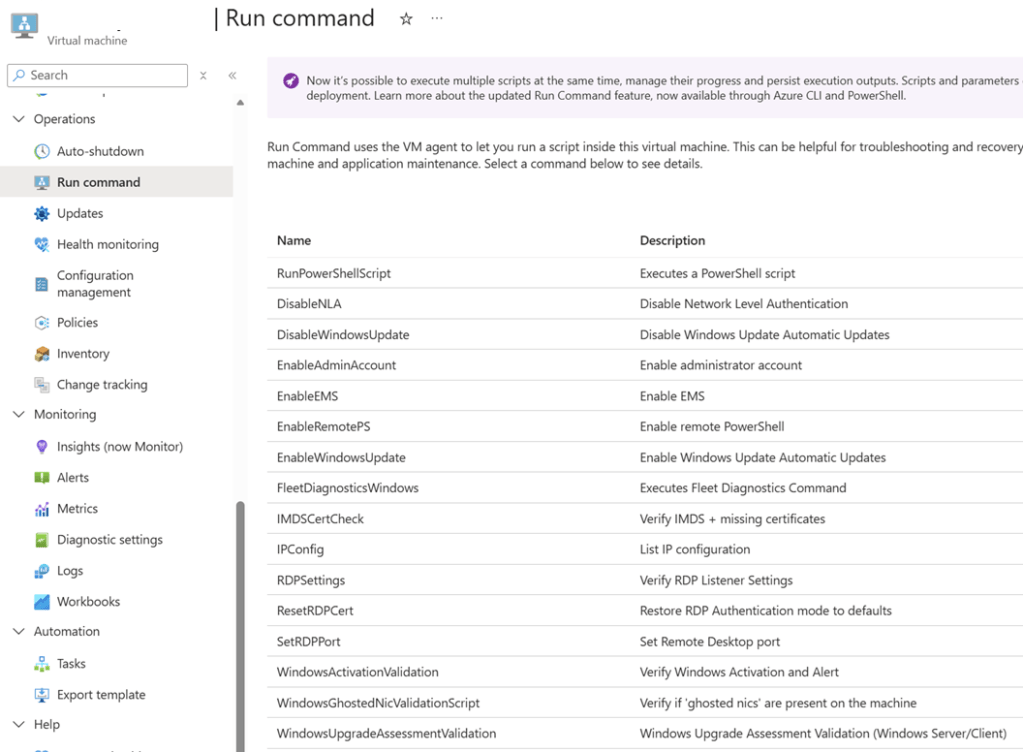Collapse the Automation section
1023x752 pixels.
click(18, 632)
